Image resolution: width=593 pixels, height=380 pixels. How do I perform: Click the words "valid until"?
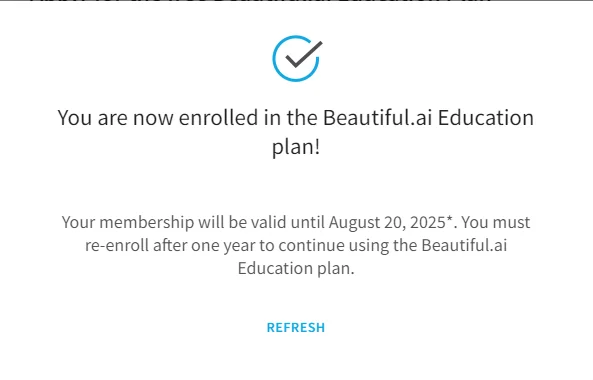coord(287,222)
